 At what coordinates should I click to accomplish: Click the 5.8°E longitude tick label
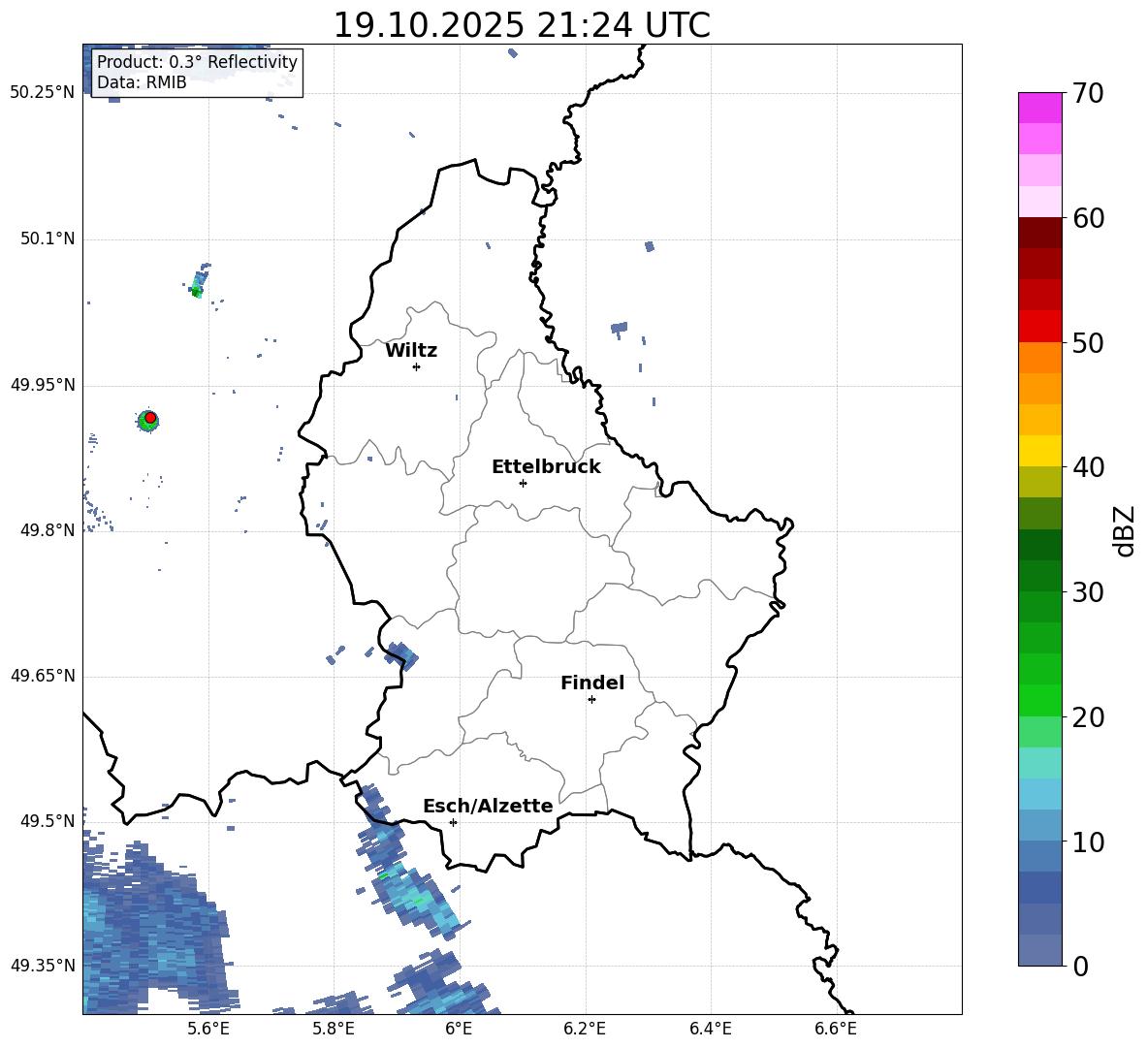(x=334, y=1029)
